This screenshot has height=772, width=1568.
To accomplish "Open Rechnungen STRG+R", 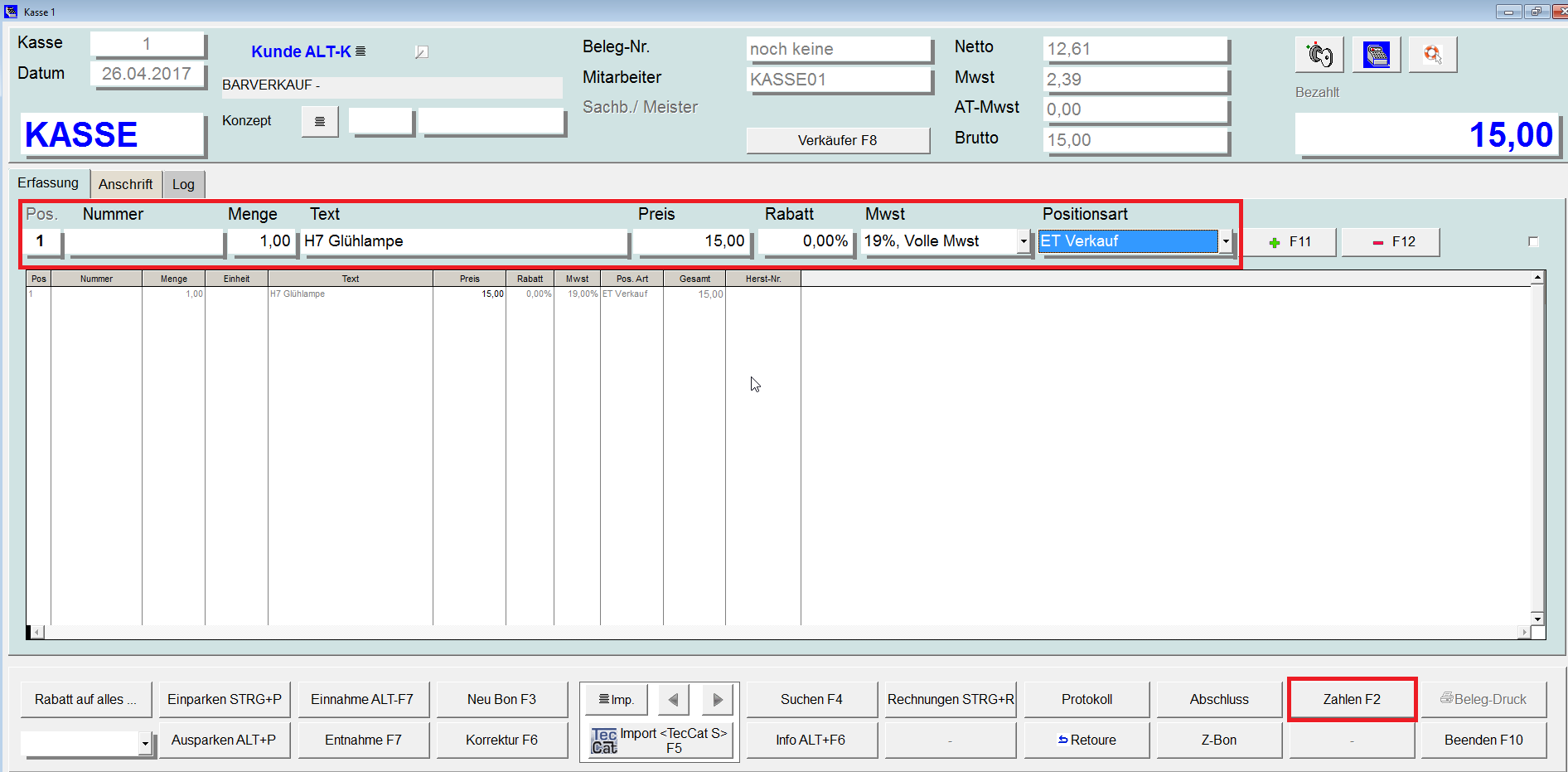I will coord(951,699).
